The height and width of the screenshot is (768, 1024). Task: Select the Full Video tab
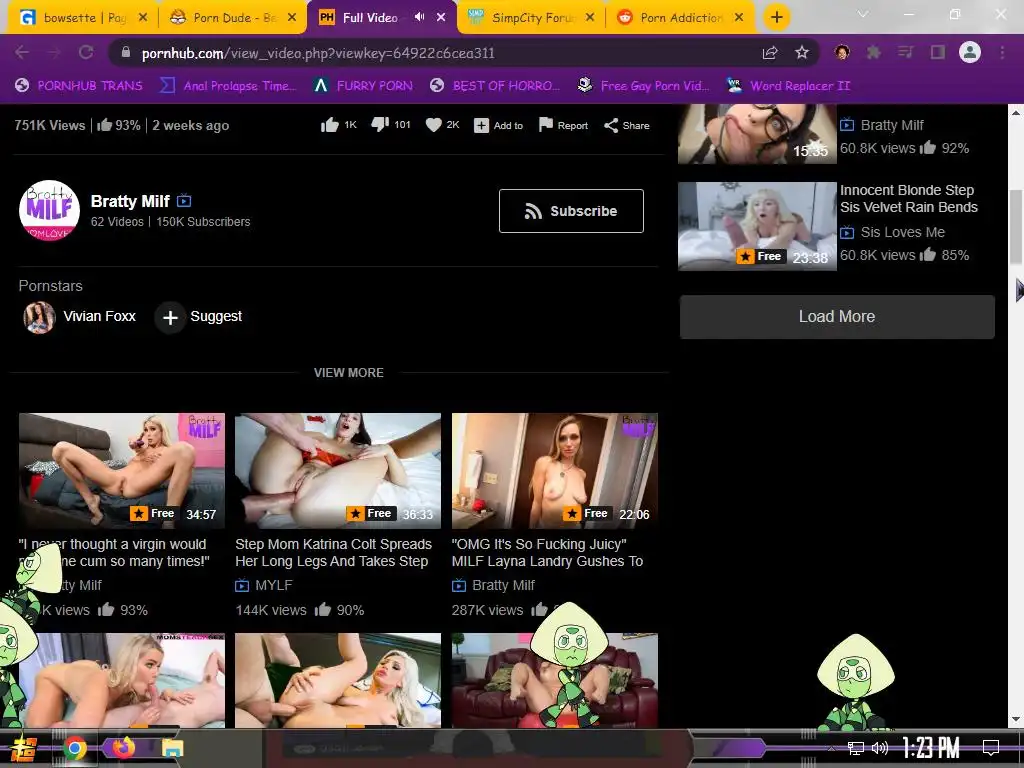(x=381, y=18)
